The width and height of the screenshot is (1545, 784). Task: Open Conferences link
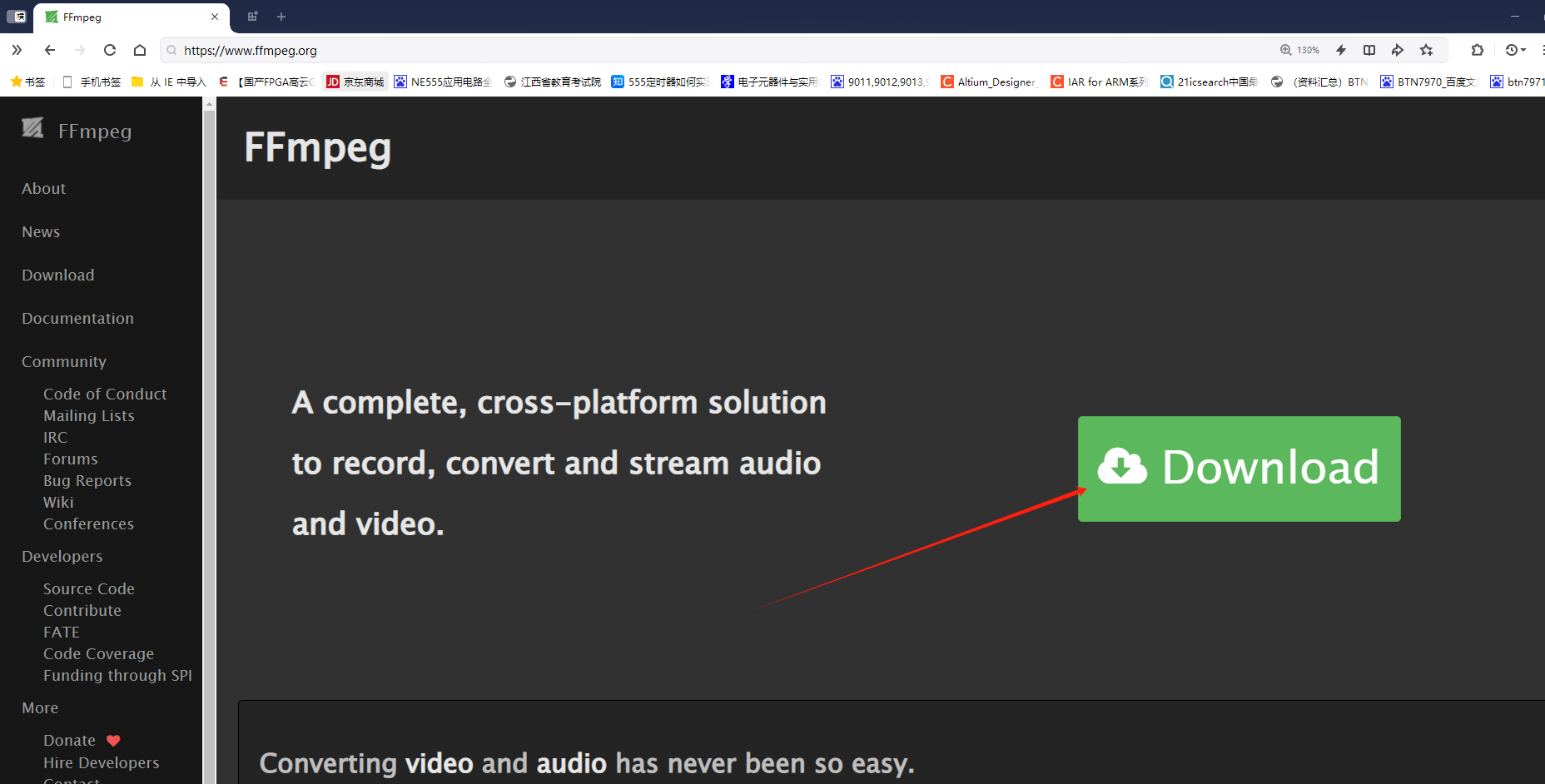(x=88, y=523)
